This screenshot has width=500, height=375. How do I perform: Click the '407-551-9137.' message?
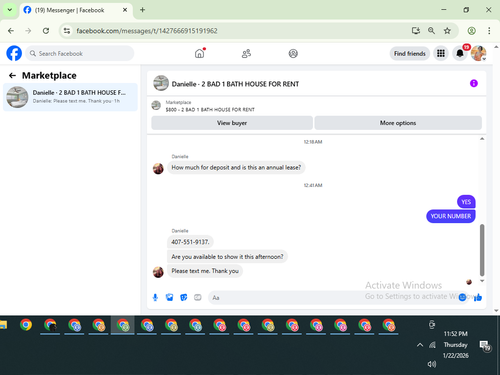(x=190, y=242)
